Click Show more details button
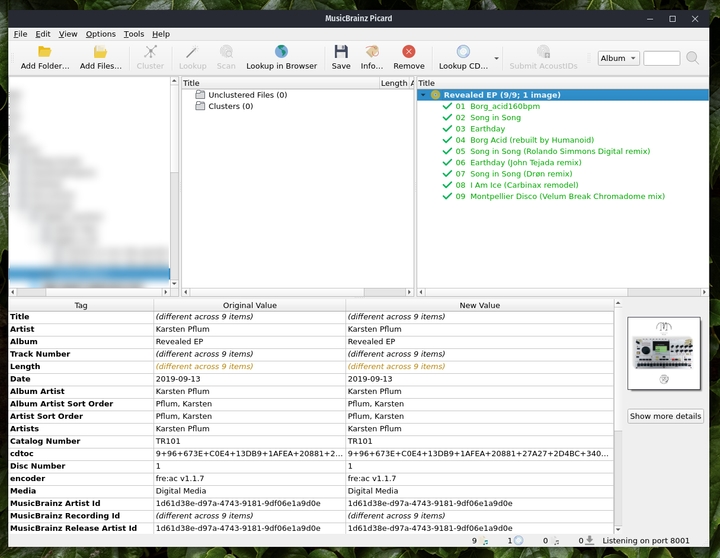Image resolution: width=720 pixels, height=558 pixels. [x=665, y=416]
